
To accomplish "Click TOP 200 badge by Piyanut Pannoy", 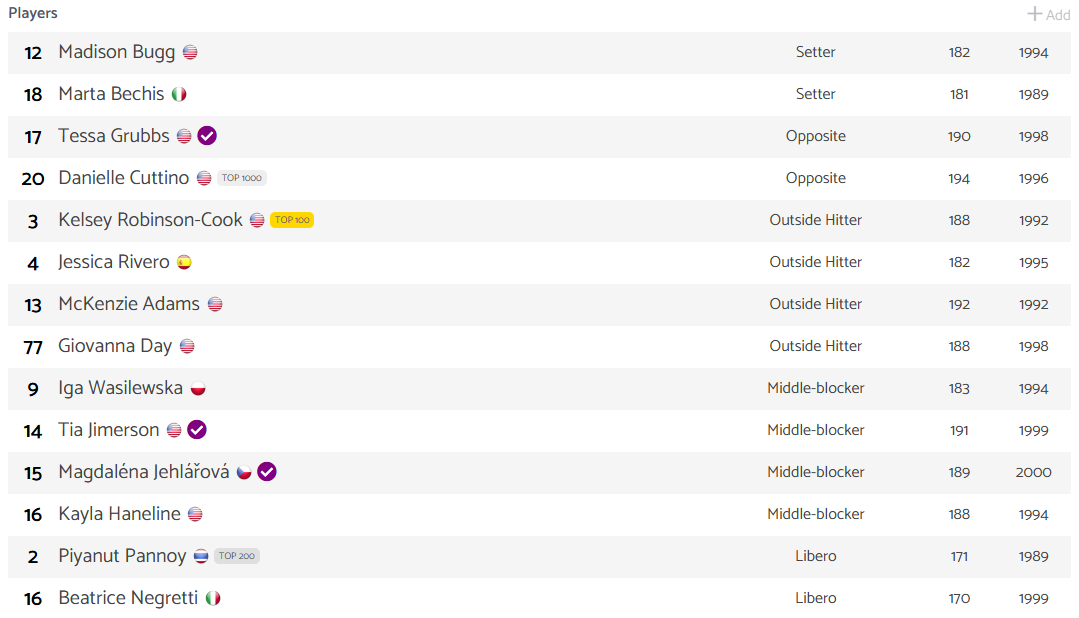I will point(237,555).
